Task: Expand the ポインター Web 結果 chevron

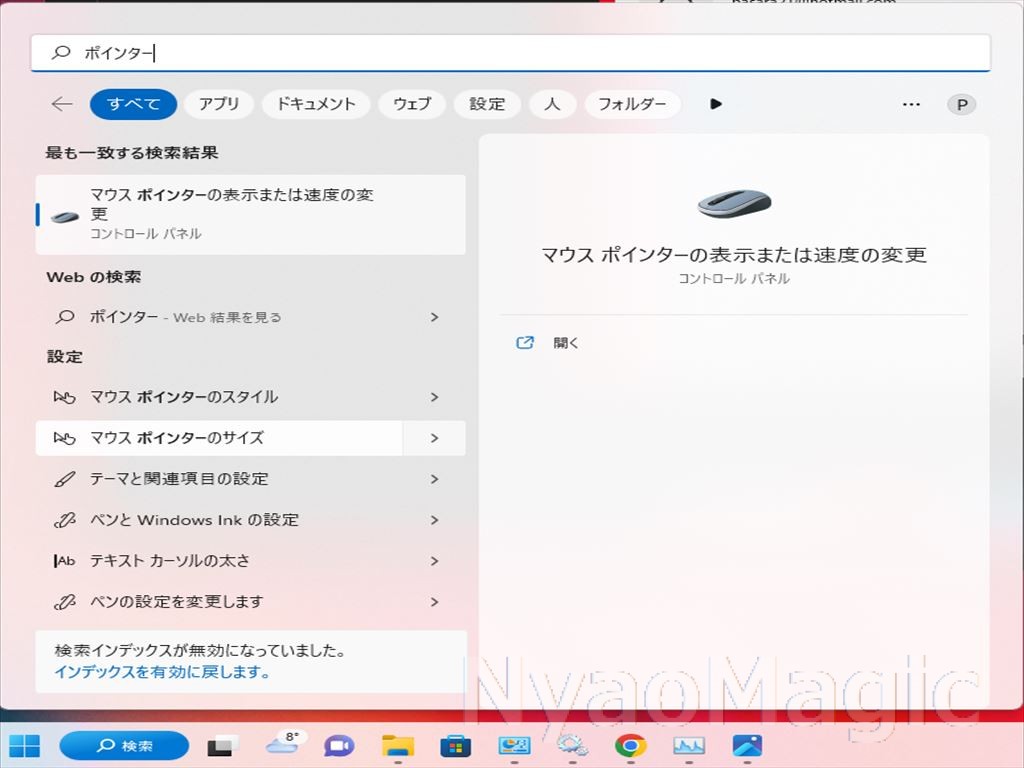Action: click(x=434, y=317)
